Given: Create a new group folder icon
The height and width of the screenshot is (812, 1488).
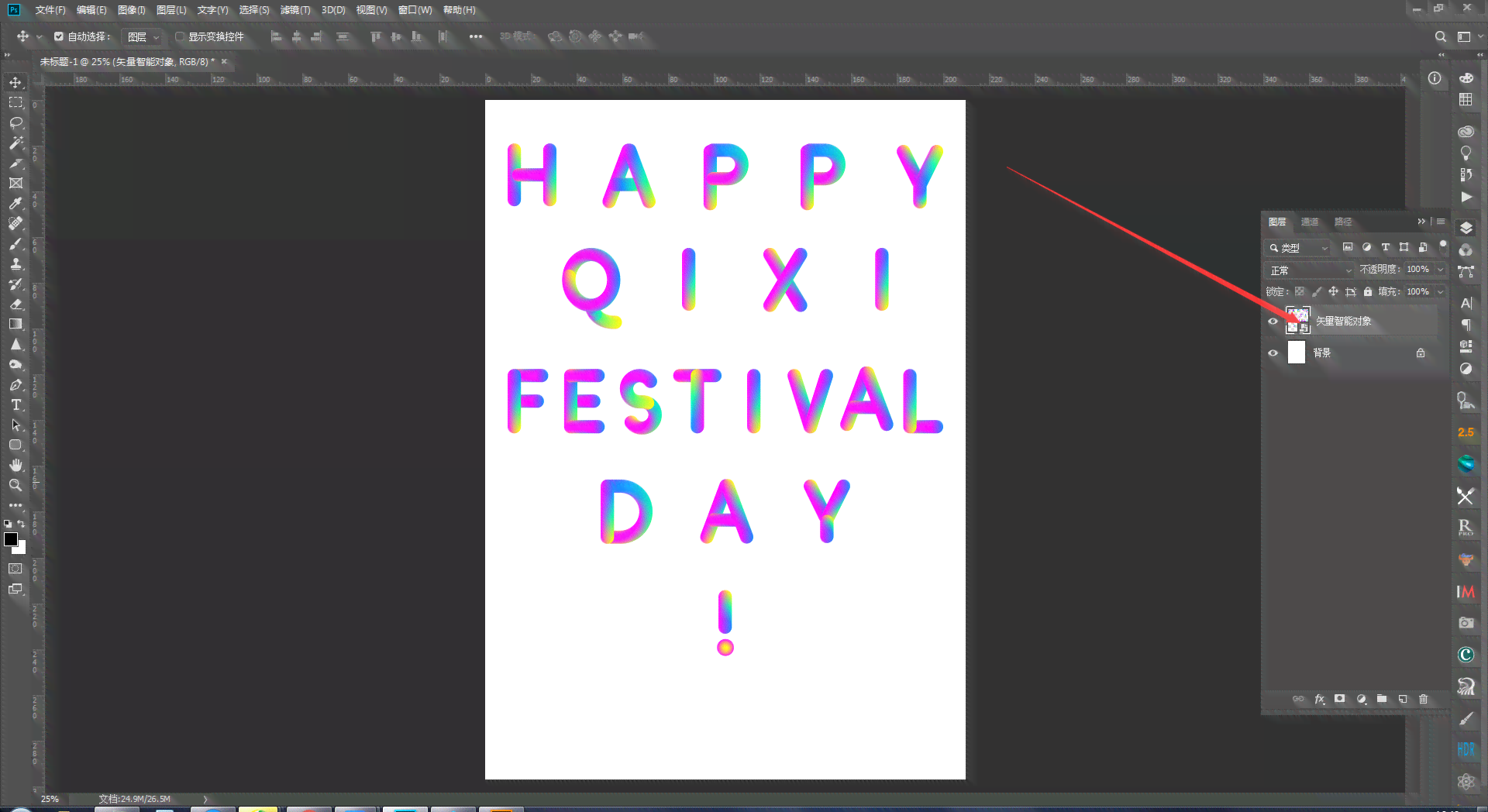Looking at the screenshot, I should (x=1382, y=699).
